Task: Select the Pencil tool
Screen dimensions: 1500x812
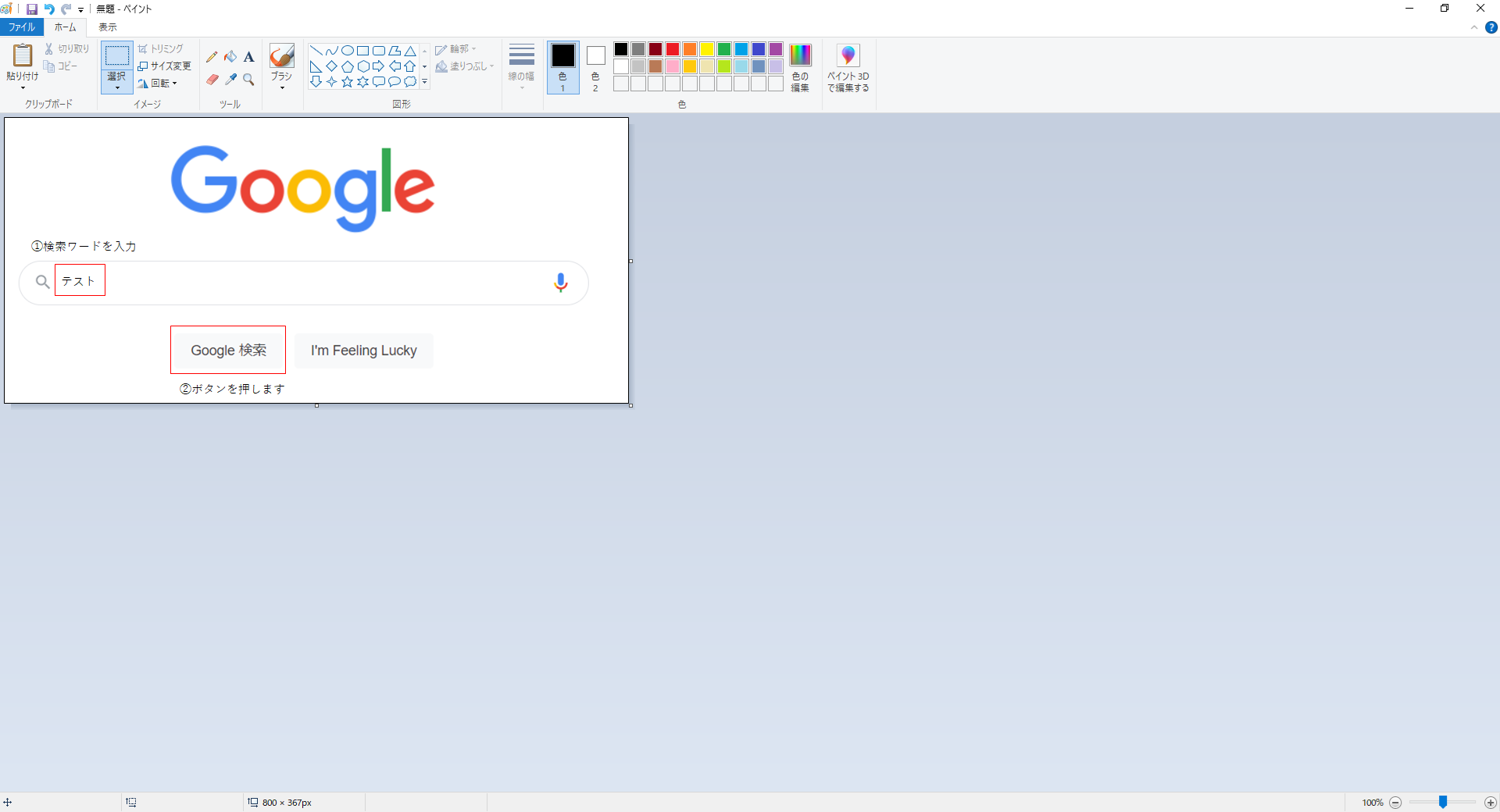Action: point(212,57)
